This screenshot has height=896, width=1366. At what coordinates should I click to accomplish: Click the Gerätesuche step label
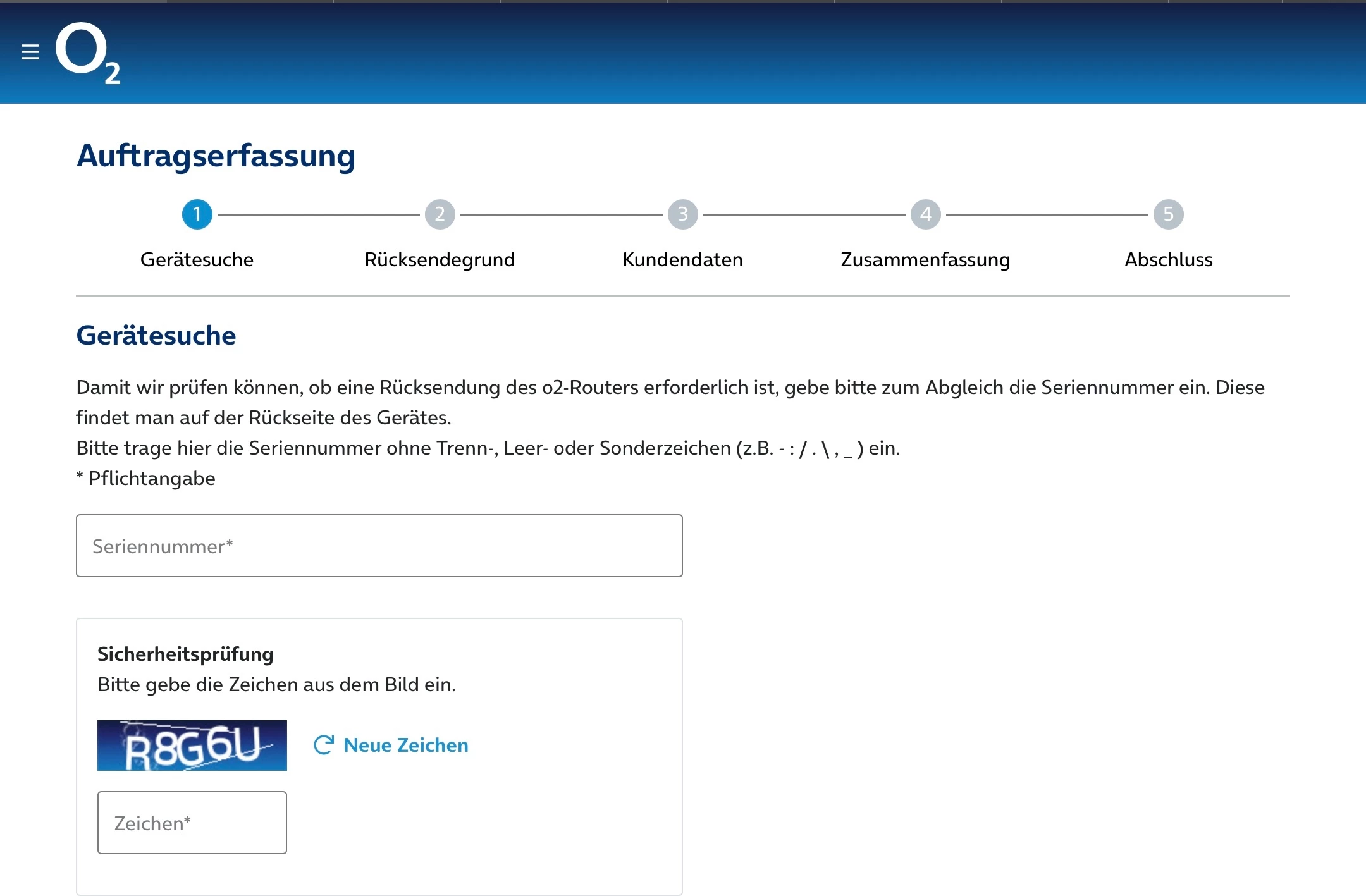pos(197,259)
